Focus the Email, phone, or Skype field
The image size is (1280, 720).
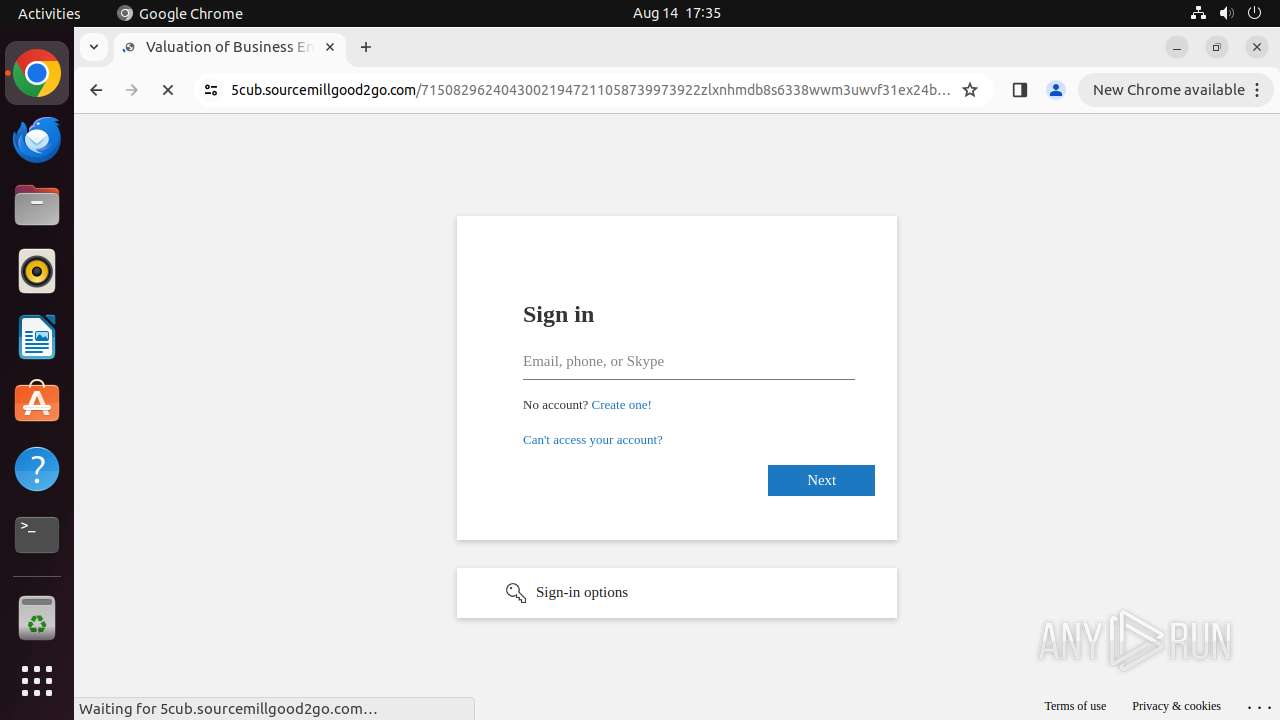(x=689, y=362)
